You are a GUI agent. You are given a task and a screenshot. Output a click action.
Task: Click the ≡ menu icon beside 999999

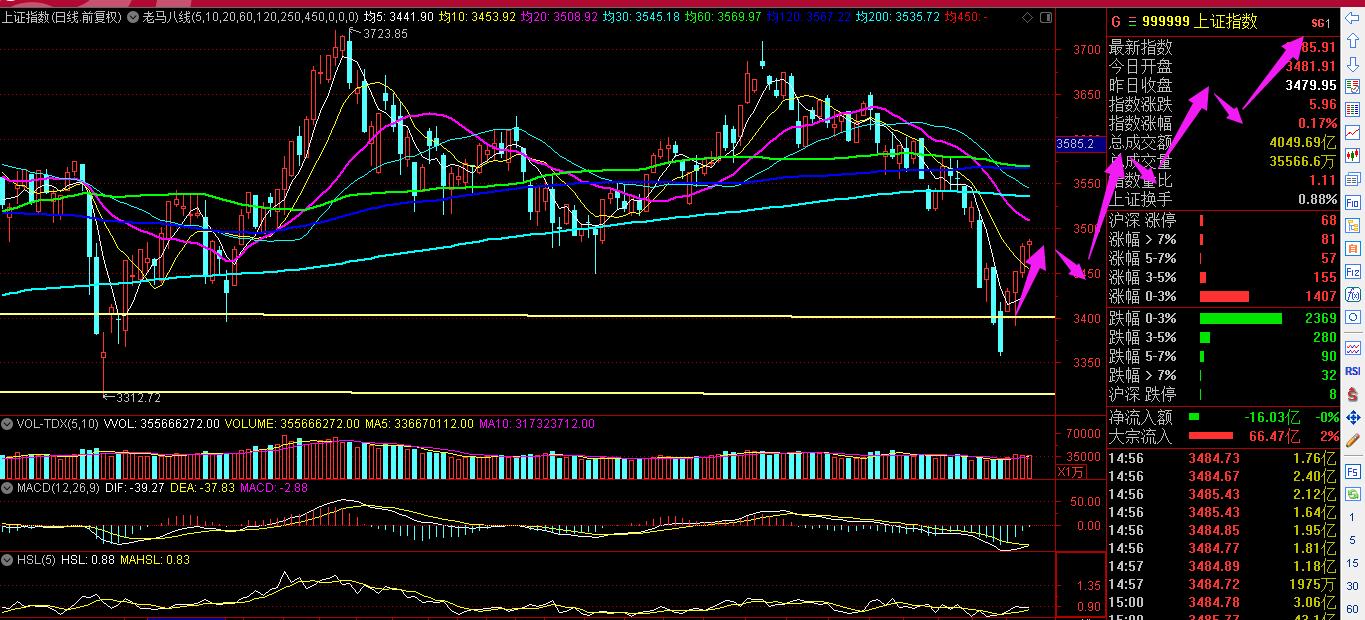(x=1132, y=22)
